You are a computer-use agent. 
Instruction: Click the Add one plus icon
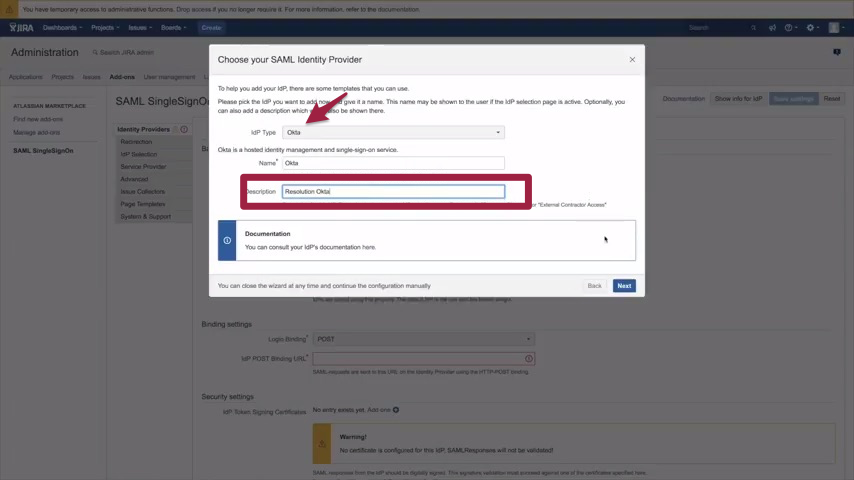click(x=396, y=410)
